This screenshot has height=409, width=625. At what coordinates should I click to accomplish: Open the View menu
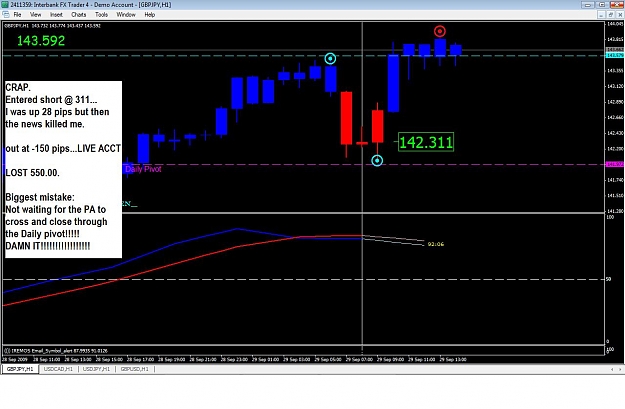click(35, 15)
